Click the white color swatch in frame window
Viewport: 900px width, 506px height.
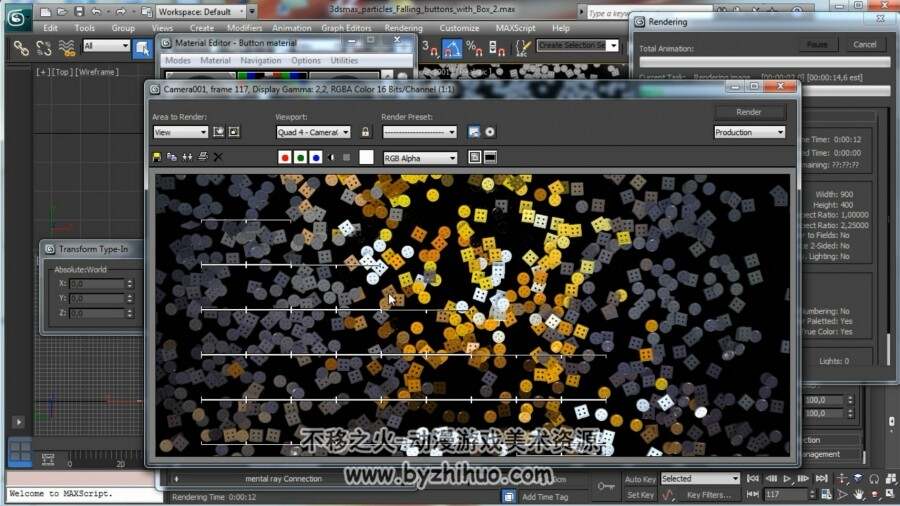[366, 157]
